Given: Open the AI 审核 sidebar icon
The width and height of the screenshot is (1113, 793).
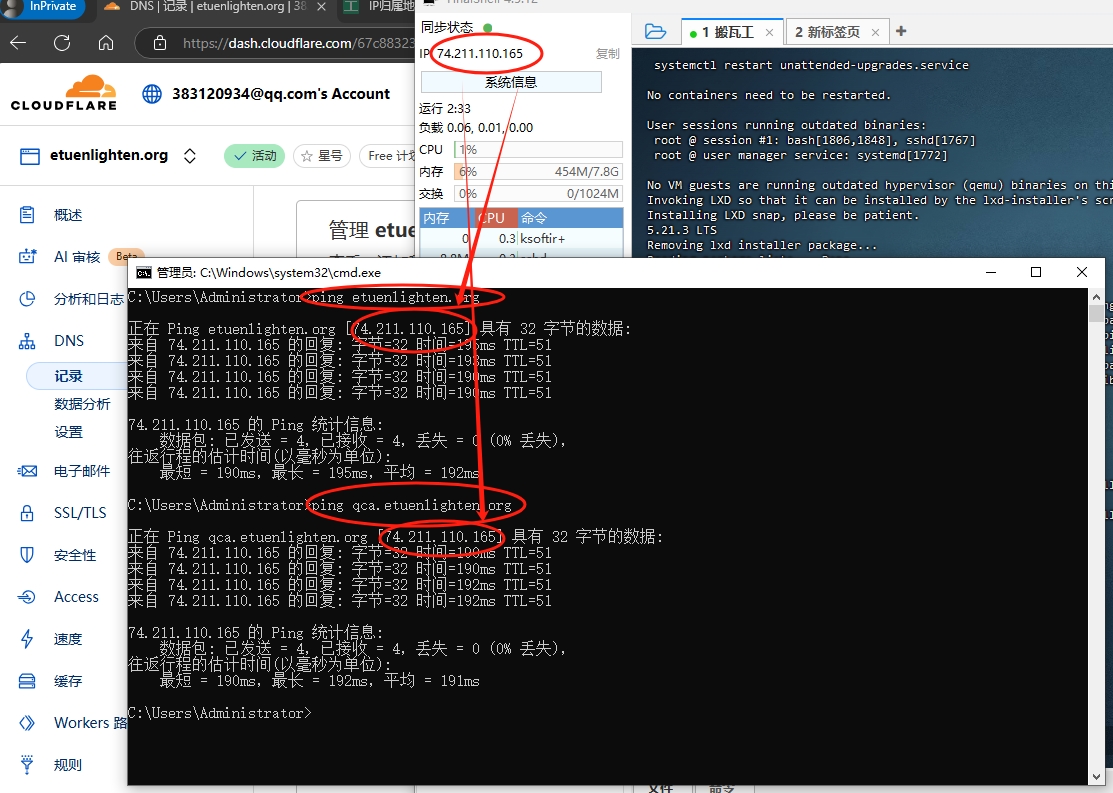Looking at the screenshot, I should (27, 256).
